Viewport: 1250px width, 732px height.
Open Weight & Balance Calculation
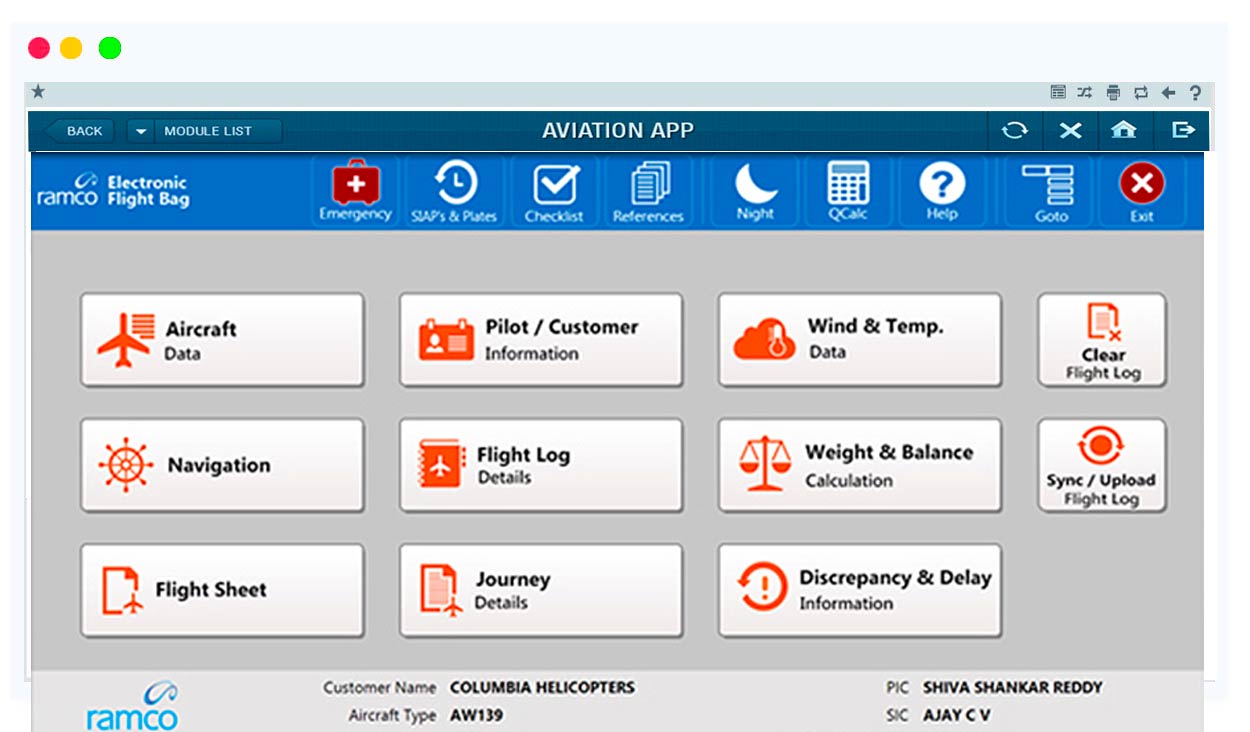[859, 465]
